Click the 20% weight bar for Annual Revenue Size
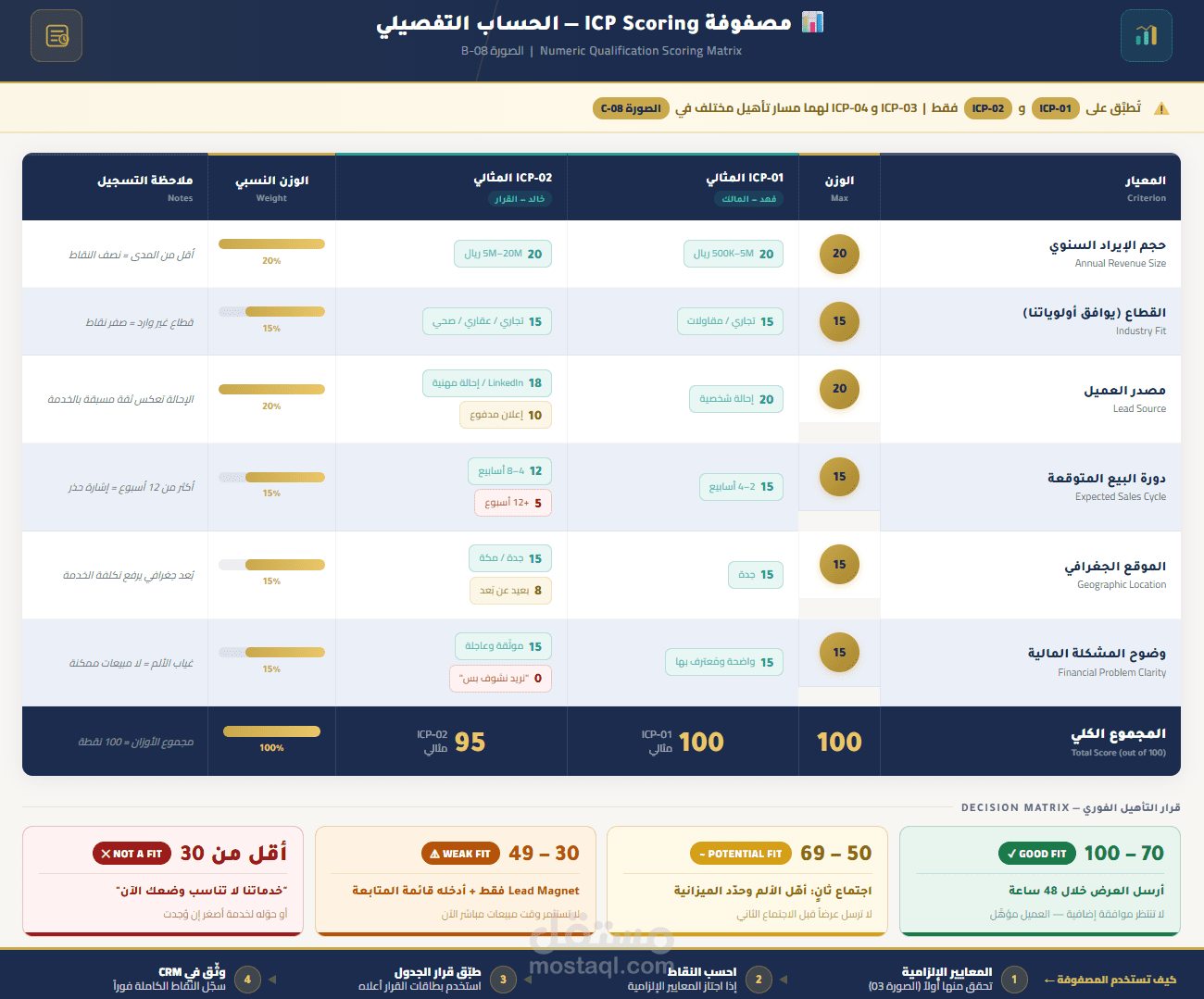Viewport: 1204px width, 999px height. pos(271,244)
